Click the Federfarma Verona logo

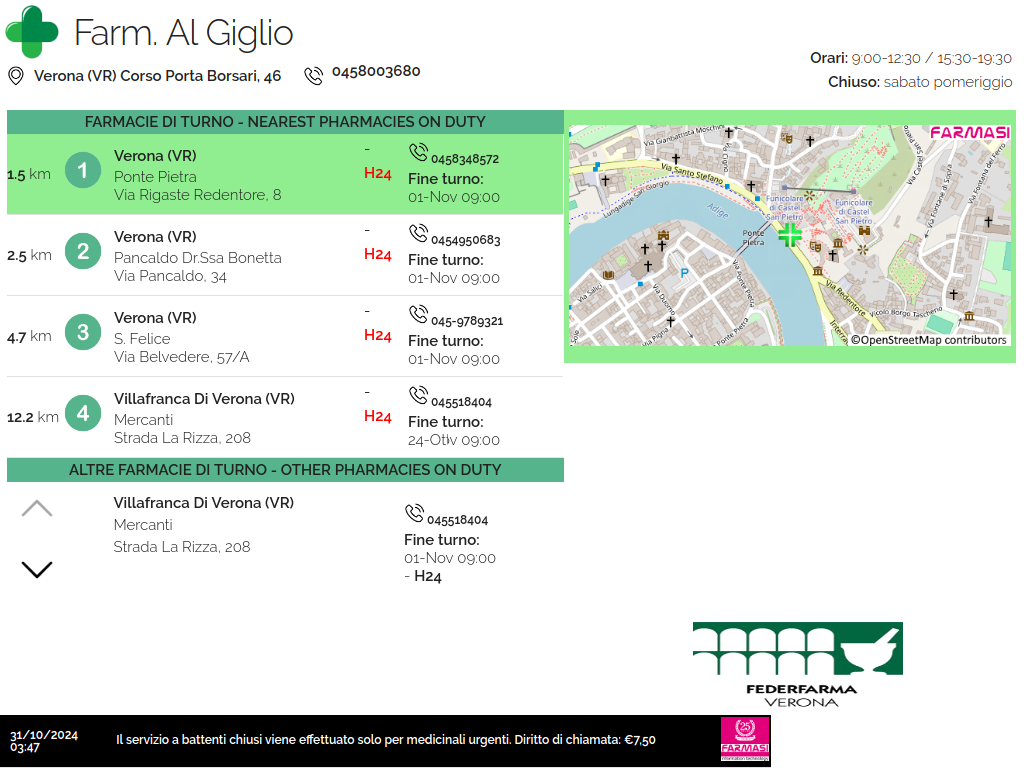coord(797,665)
